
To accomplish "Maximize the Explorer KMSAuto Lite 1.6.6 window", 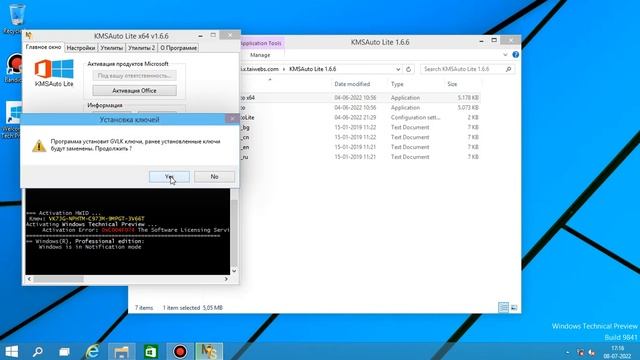I will (494, 40).
